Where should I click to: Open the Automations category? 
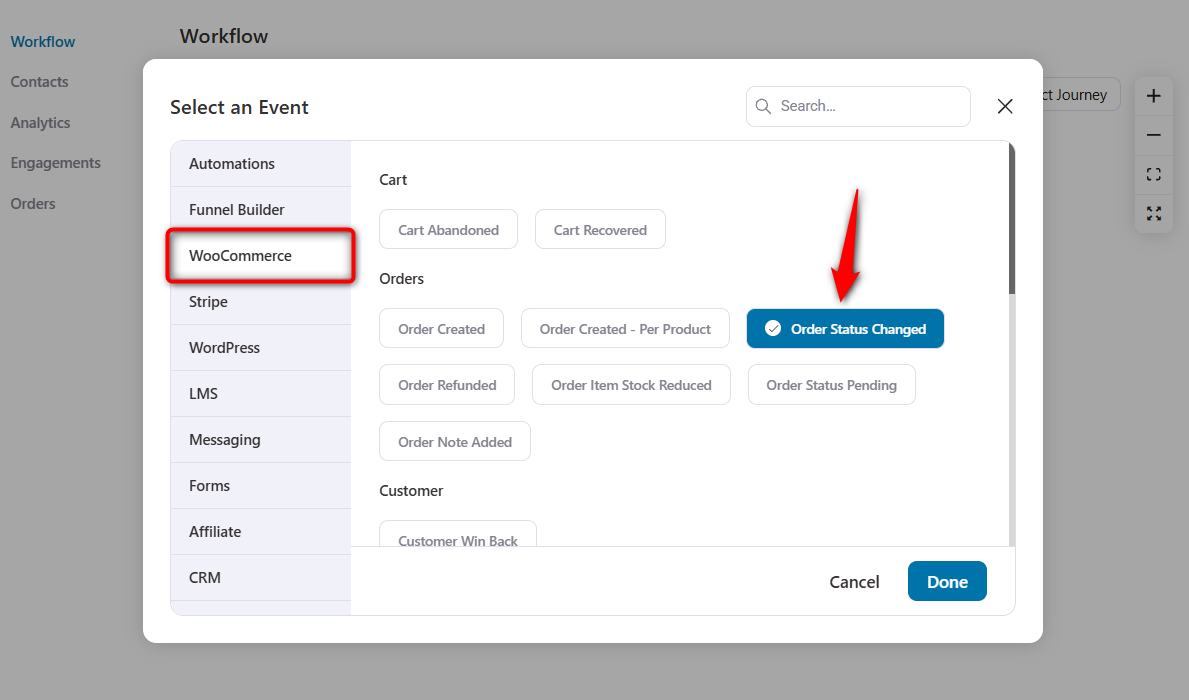261,164
